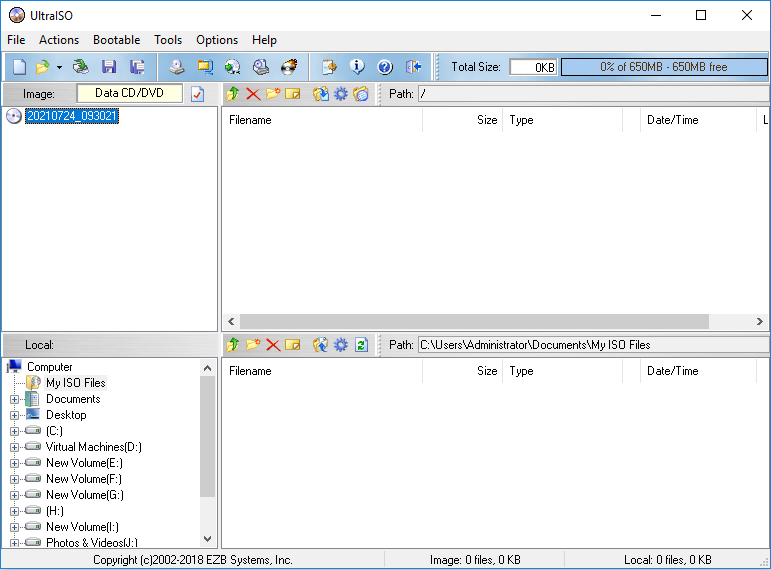
Task: Open the Options menu
Action: point(217,40)
